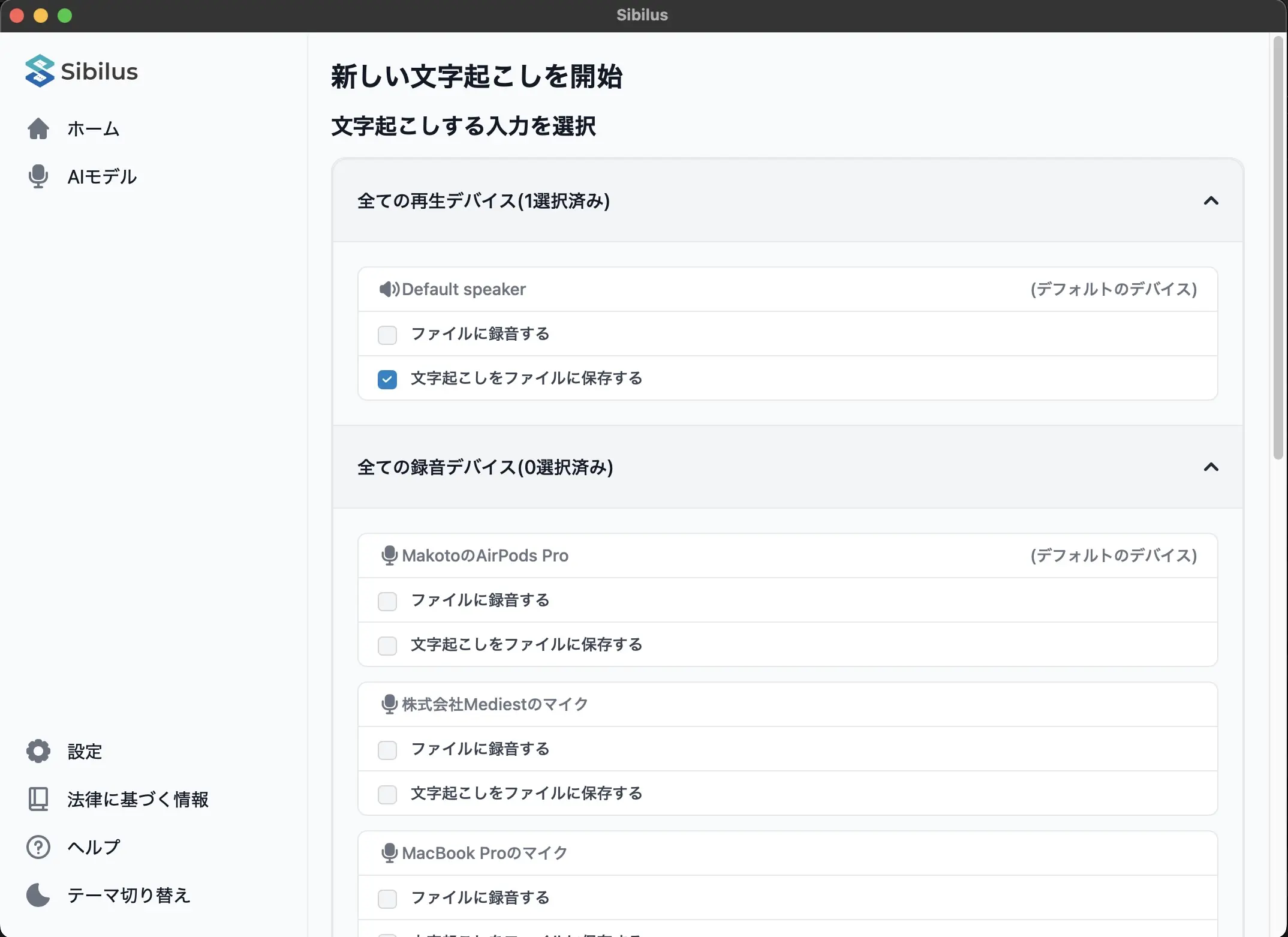Open AIモデル in the sidebar
The image size is (1288, 937).
click(x=102, y=176)
